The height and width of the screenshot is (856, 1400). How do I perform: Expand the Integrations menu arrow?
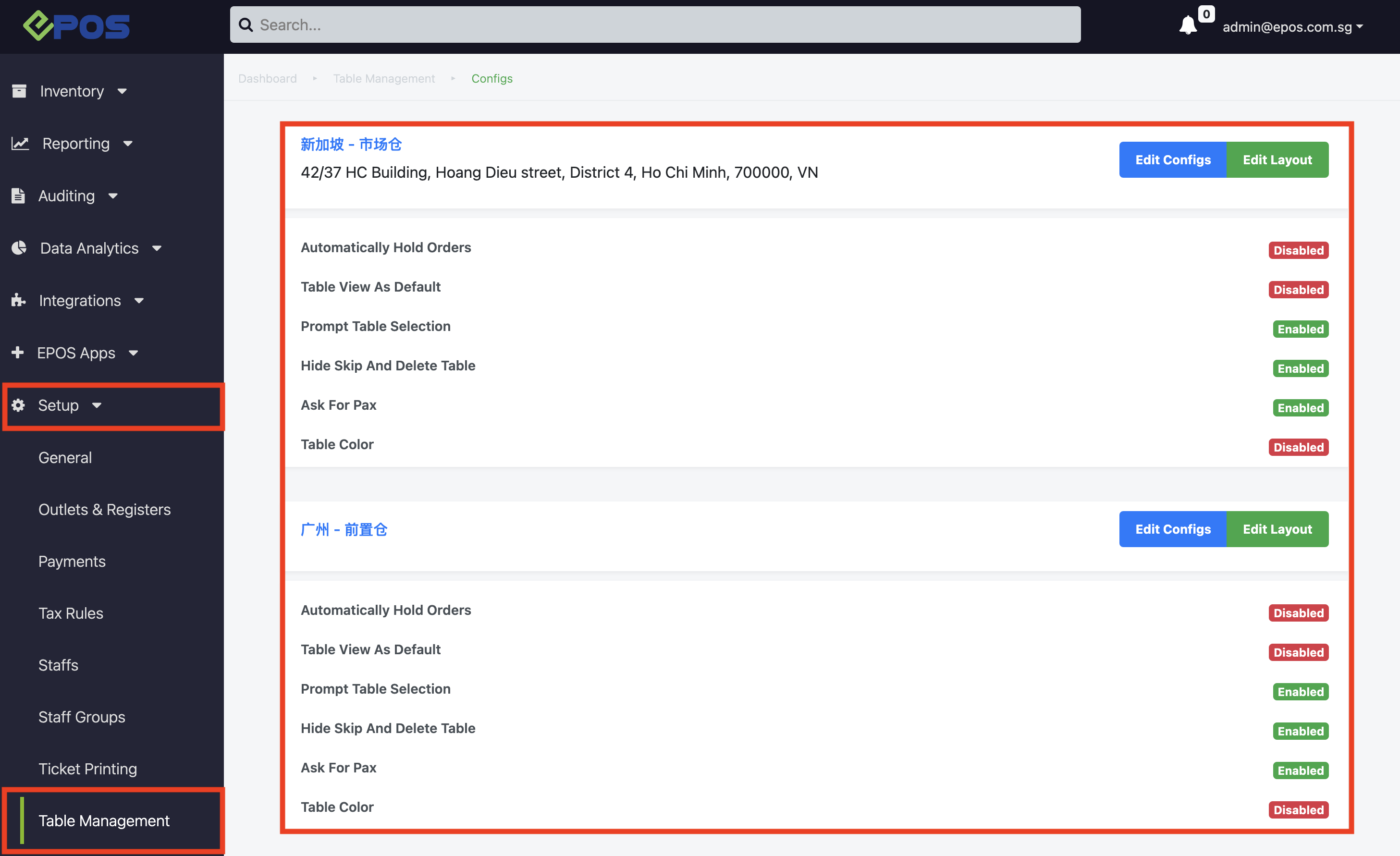(x=139, y=301)
